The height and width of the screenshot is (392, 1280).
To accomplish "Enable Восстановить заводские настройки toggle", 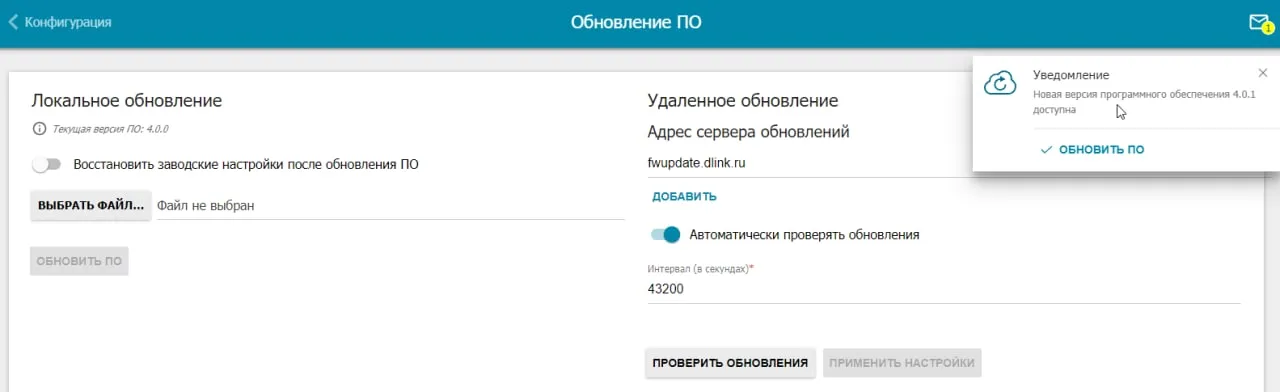I will tap(46, 164).
